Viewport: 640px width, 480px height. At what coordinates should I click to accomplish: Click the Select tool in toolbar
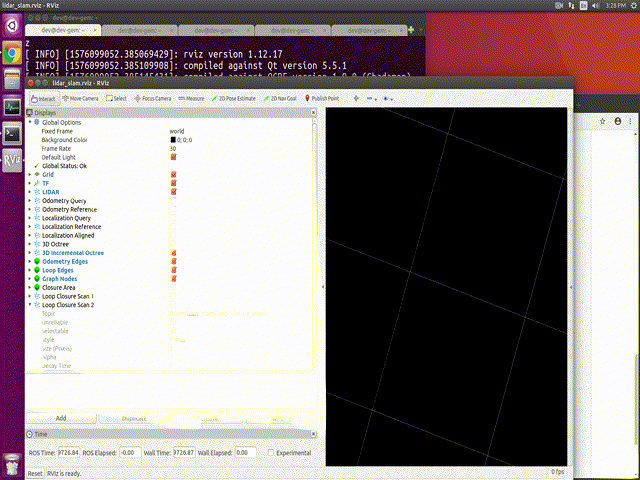click(116, 99)
